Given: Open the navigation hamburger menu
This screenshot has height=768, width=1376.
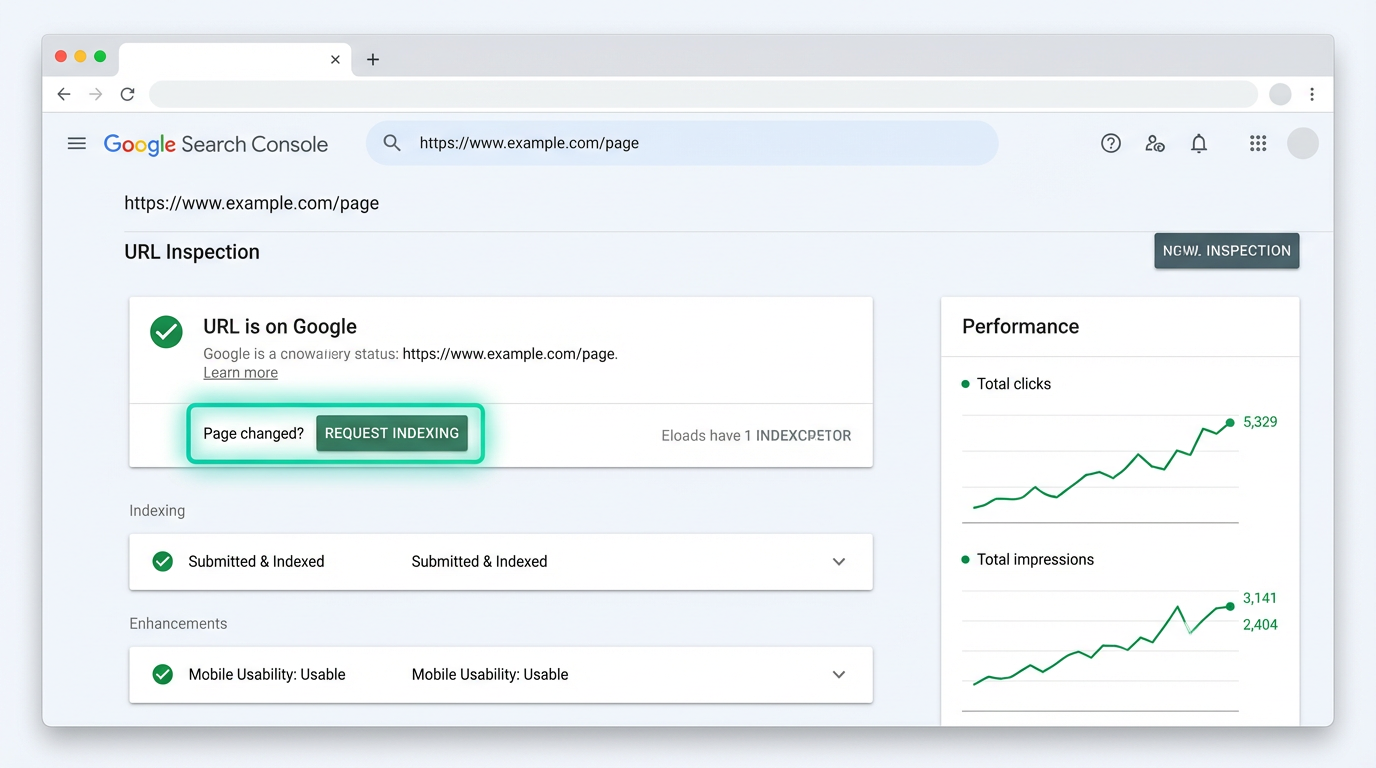Looking at the screenshot, I should [x=76, y=143].
